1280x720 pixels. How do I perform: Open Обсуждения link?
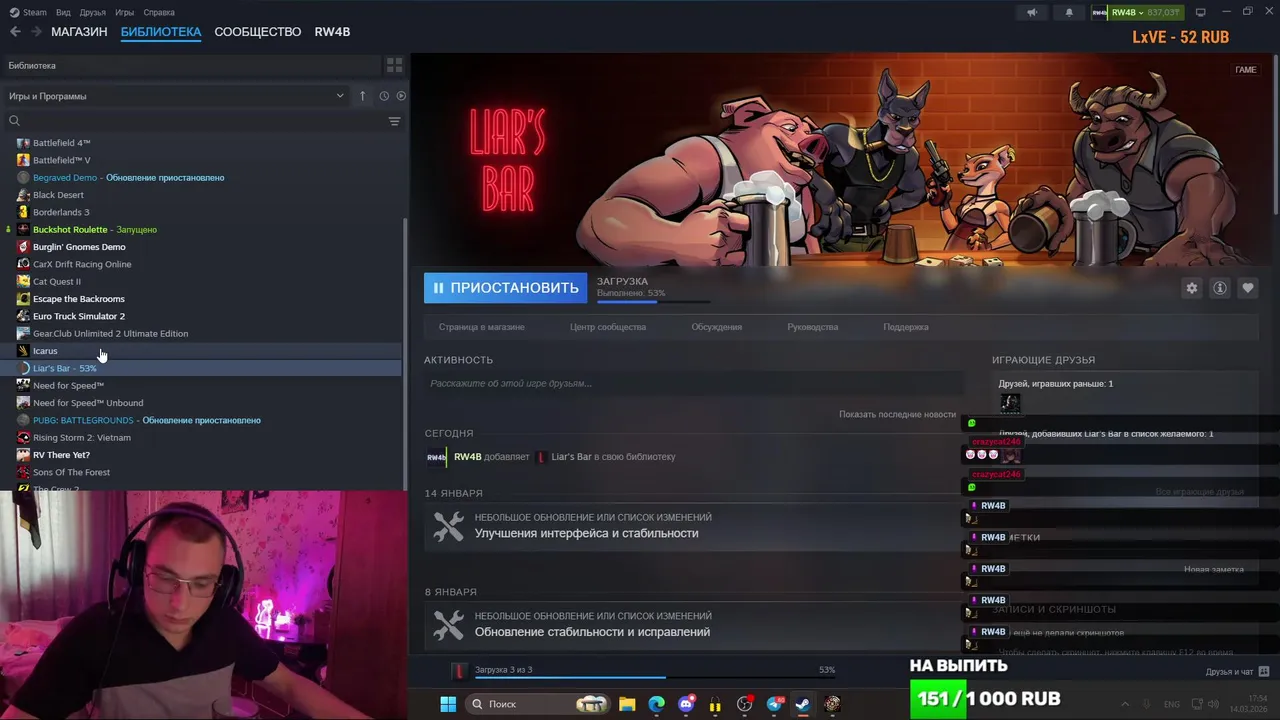point(716,327)
